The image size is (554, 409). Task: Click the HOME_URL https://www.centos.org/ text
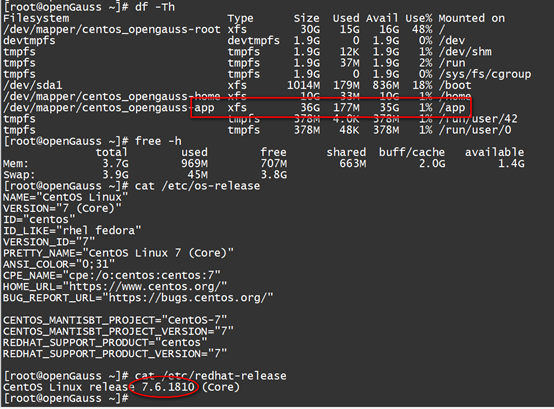(x=115, y=286)
